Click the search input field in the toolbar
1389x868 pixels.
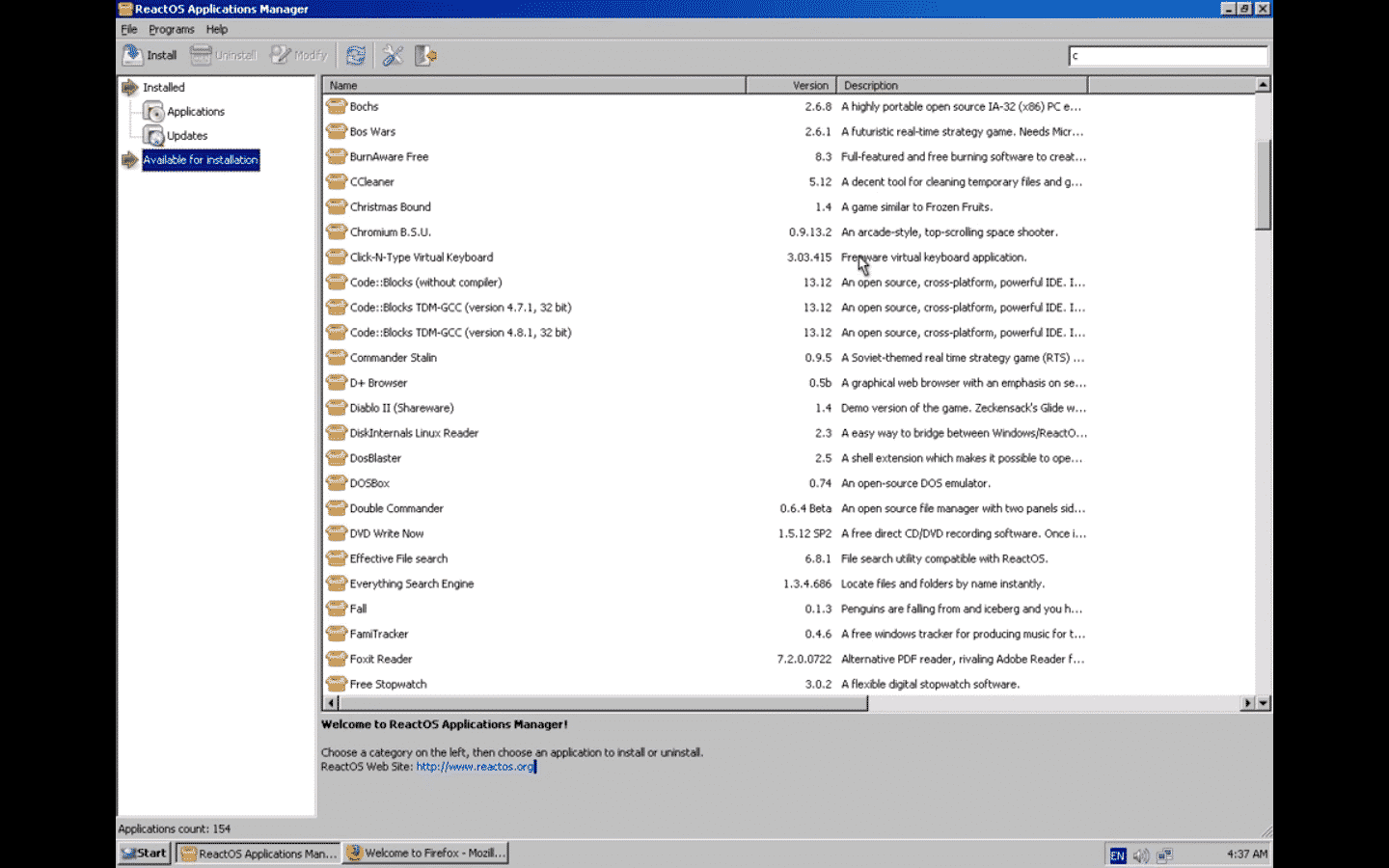pyautogui.click(x=1168, y=56)
